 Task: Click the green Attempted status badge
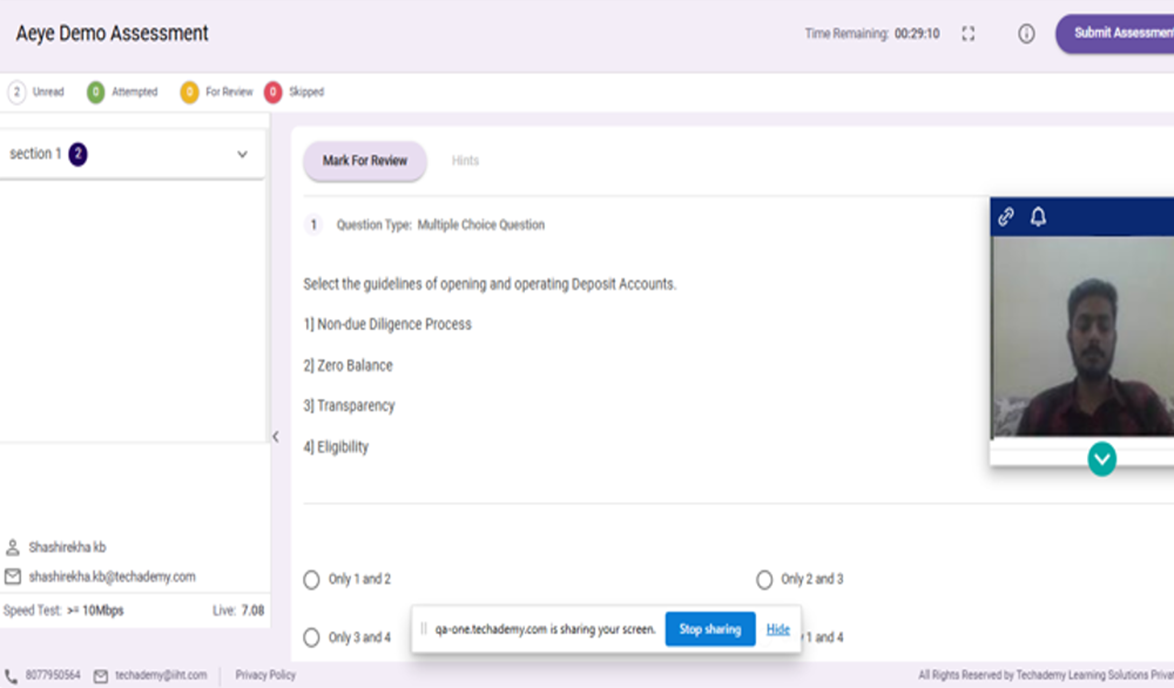tap(96, 92)
